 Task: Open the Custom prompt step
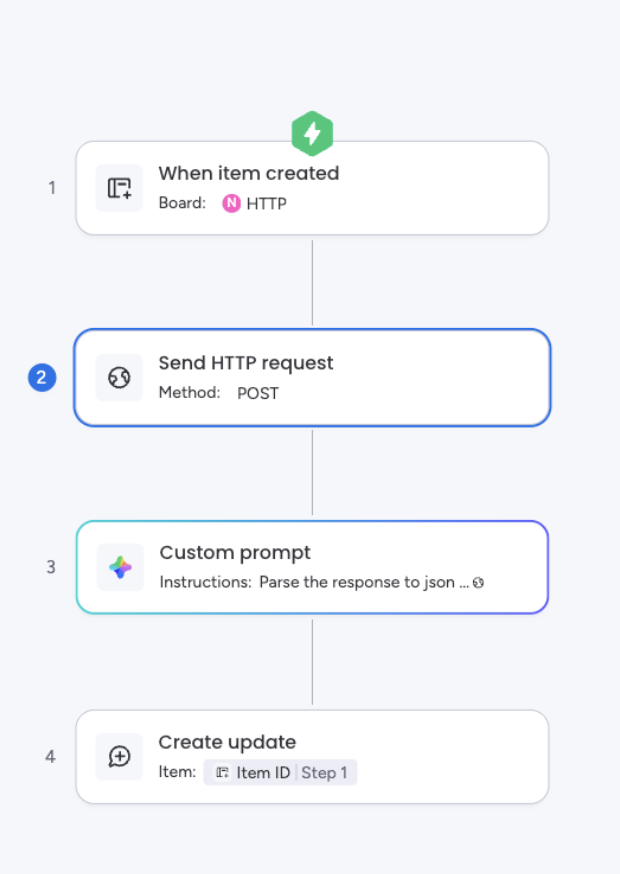pyautogui.click(x=312, y=567)
